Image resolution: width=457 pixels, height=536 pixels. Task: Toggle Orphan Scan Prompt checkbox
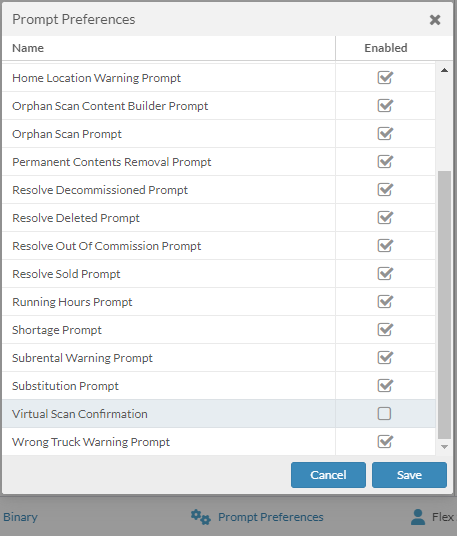(385, 134)
